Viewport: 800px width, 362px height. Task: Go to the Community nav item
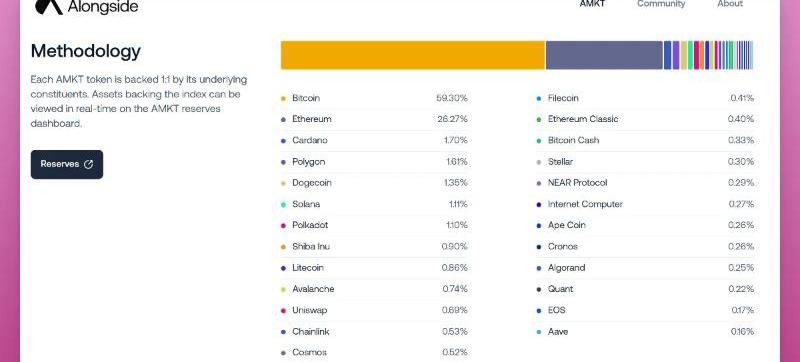point(661,4)
